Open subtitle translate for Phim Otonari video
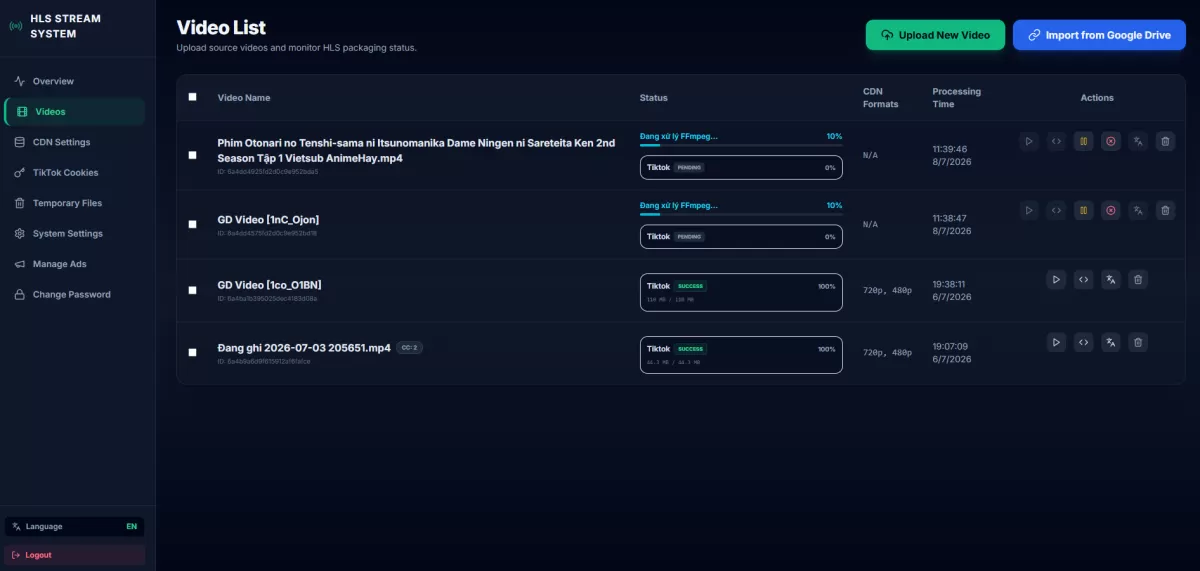Image resolution: width=1200 pixels, height=571 pixels. tap(1137, 142)
